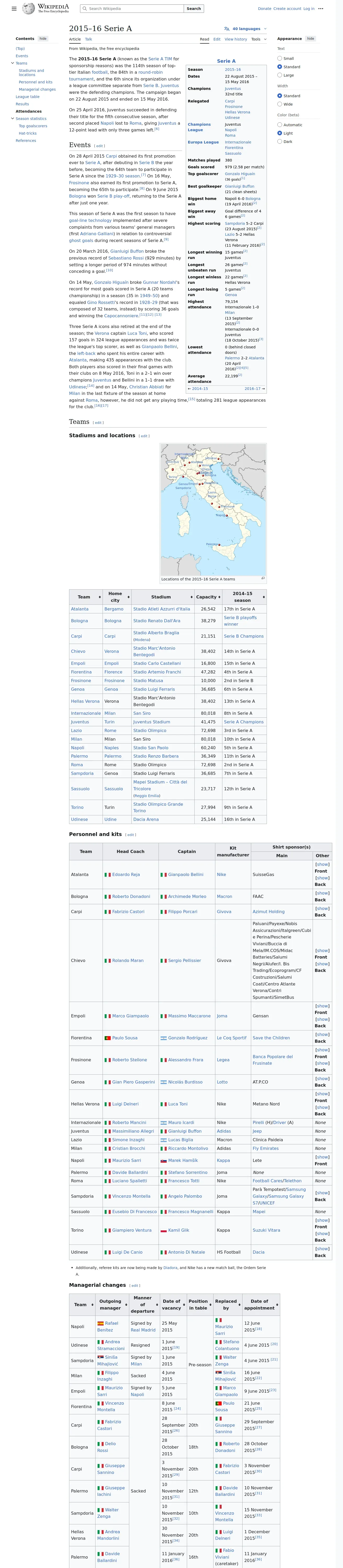The height and width of the screenshot is (1568, 343).
Task: Enlarge the Italy map image
Action: pyautogui.click(x=263, y=578)
